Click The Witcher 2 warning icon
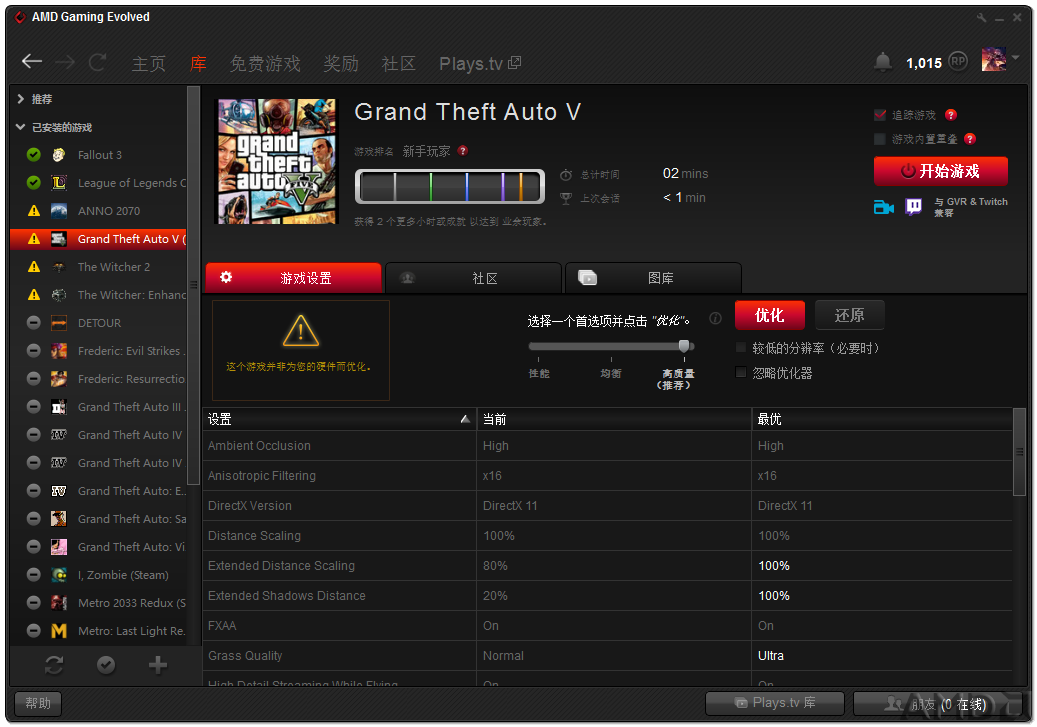This screenshot has height=727, width=1037. tap(34, 267)
